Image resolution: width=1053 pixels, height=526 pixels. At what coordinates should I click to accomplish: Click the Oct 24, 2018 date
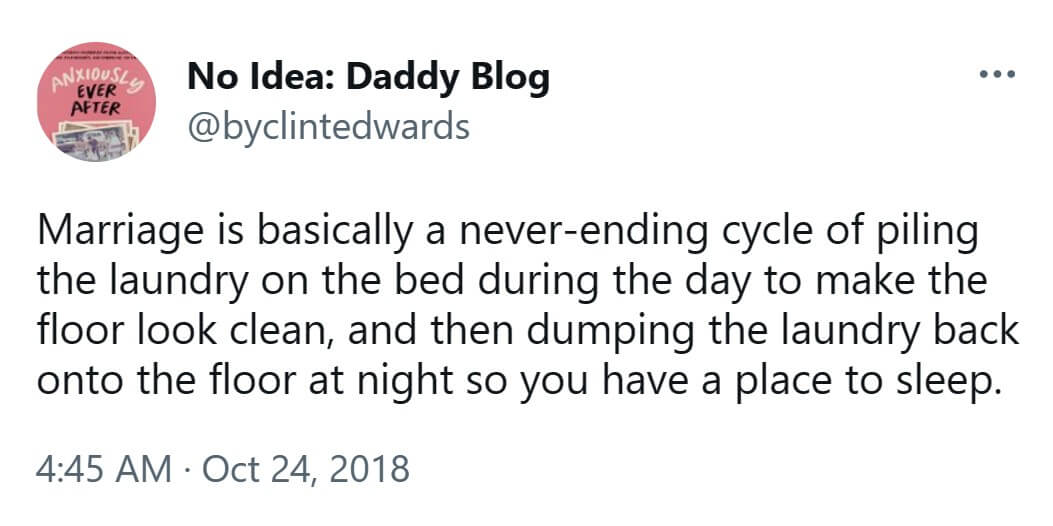coord(306,468)
